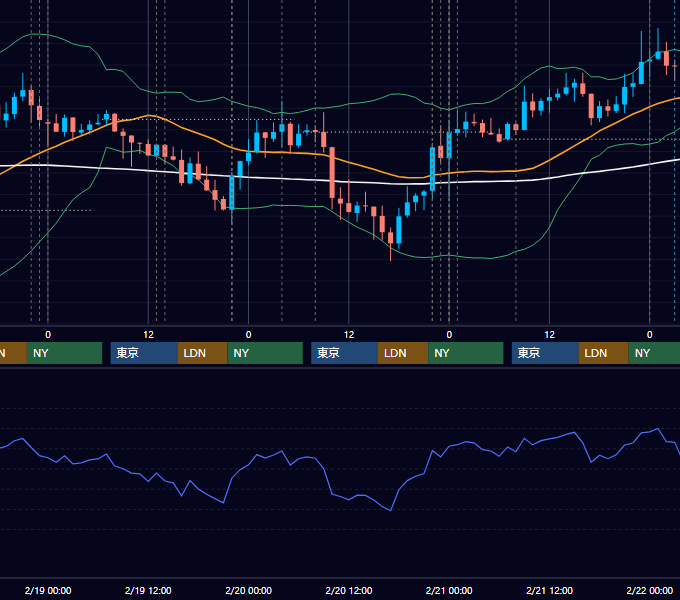680x600 pixels.
Task: Select the NY session block spanning 2/21 00:00
Action: pyautogui.click(x=466, y=353)
